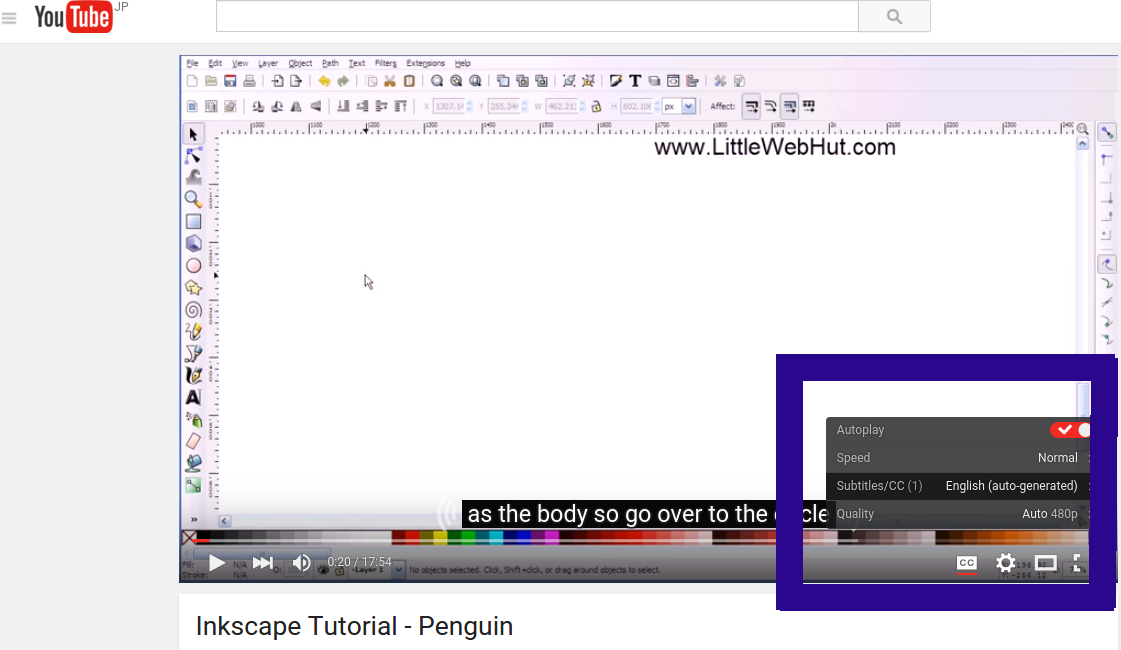Click the Paste clipboard icon
Image resolution: width=1121 pixels, height=650 pixels.
click(409, 82)
